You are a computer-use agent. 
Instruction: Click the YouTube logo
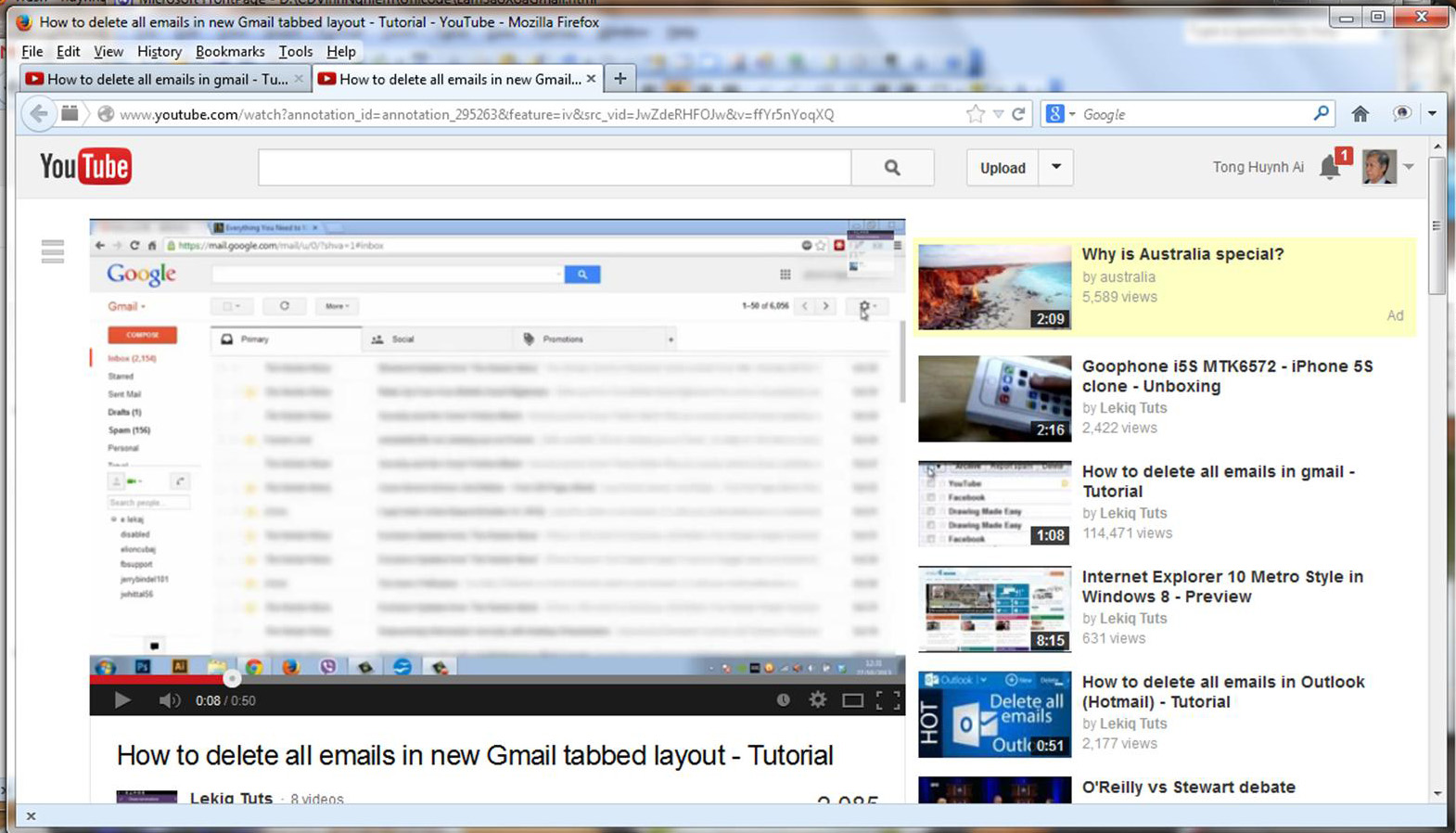tap(85, 167)
